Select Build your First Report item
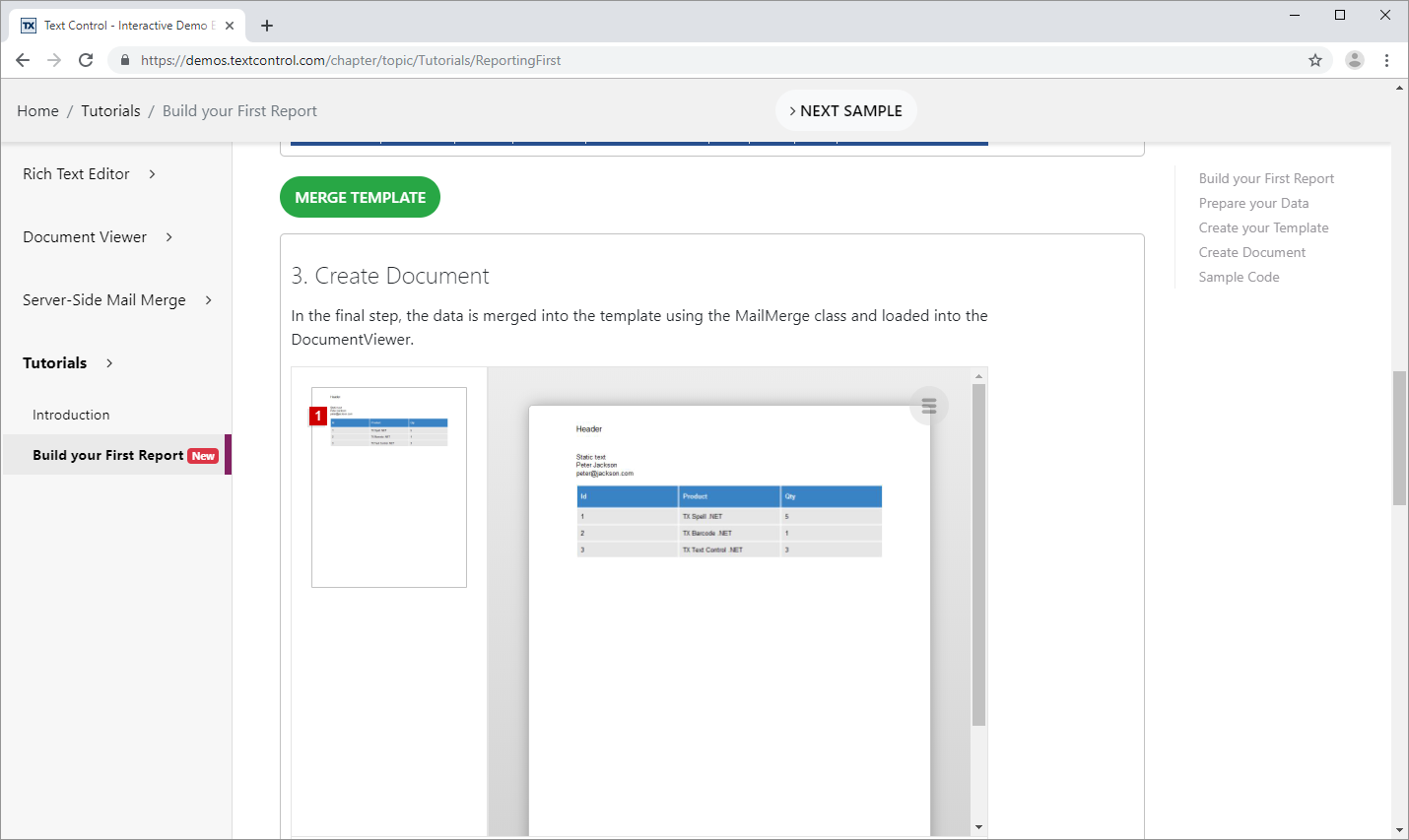 point(116,455)
